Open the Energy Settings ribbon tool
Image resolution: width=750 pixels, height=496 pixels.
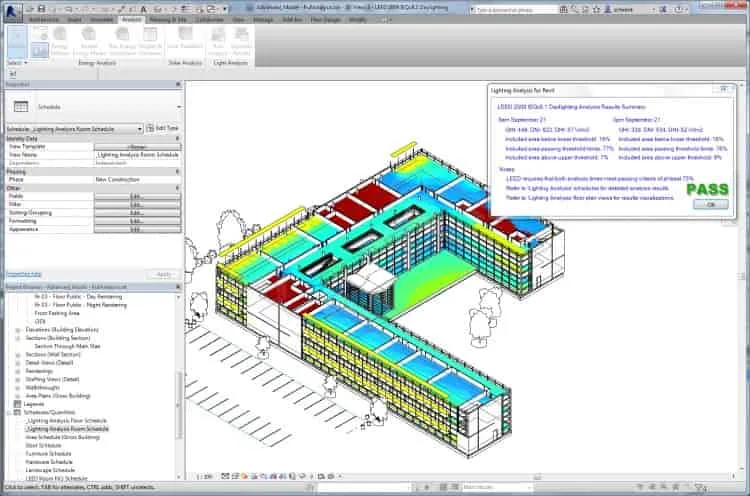pos(60,41)
